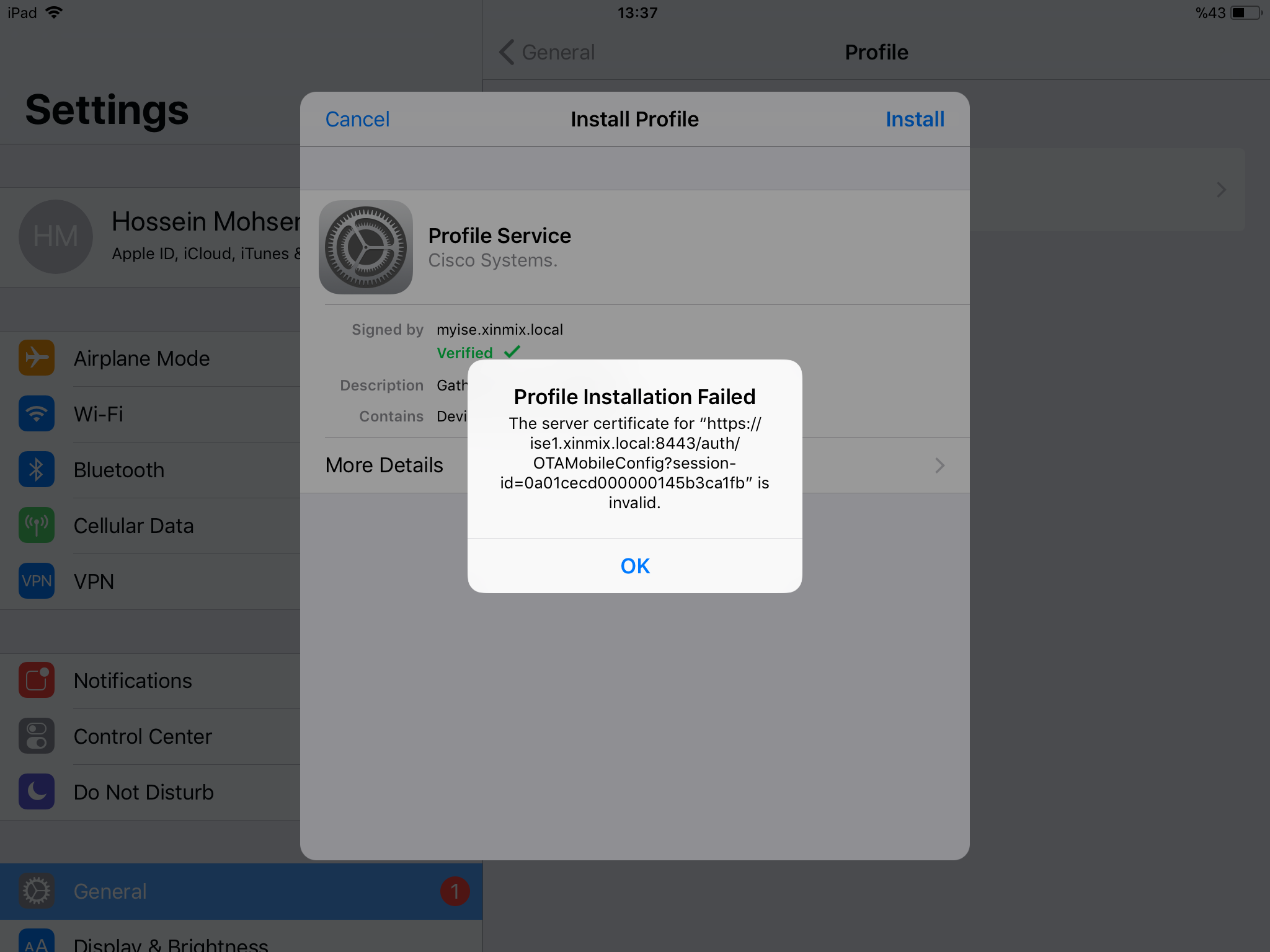Tap the Profile Service gear icon
Image resolution: width=1270 pixels, height=952 pixels.
click(x=366, y=247)
